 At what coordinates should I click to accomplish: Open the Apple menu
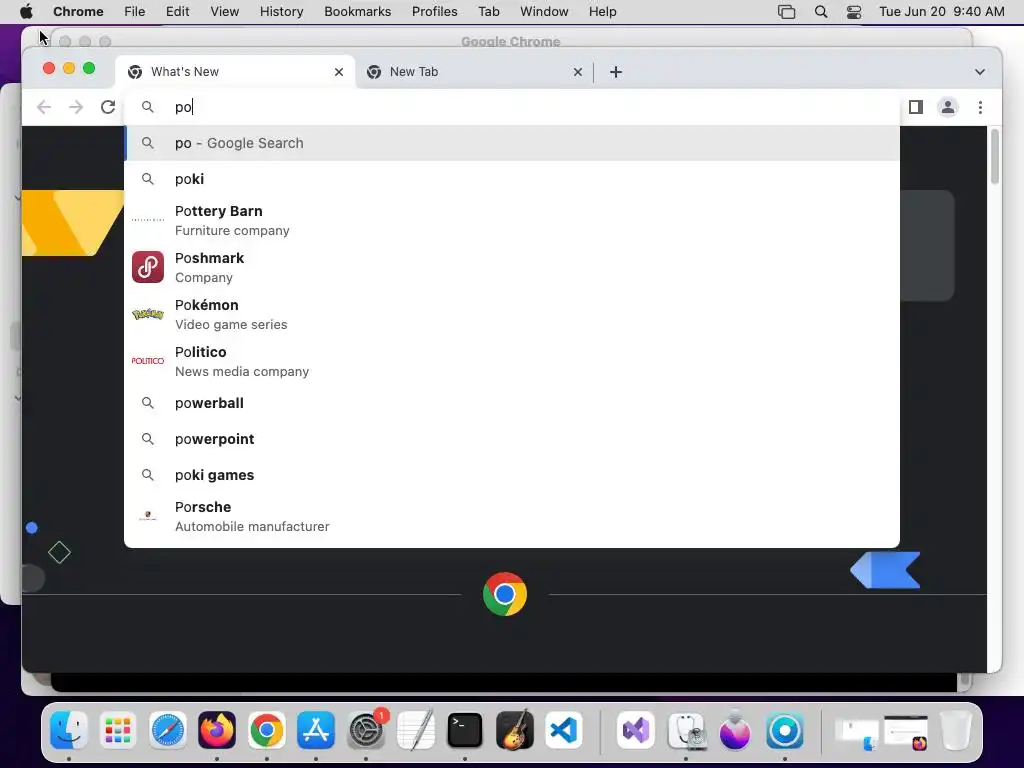click(x=26, y=12)
